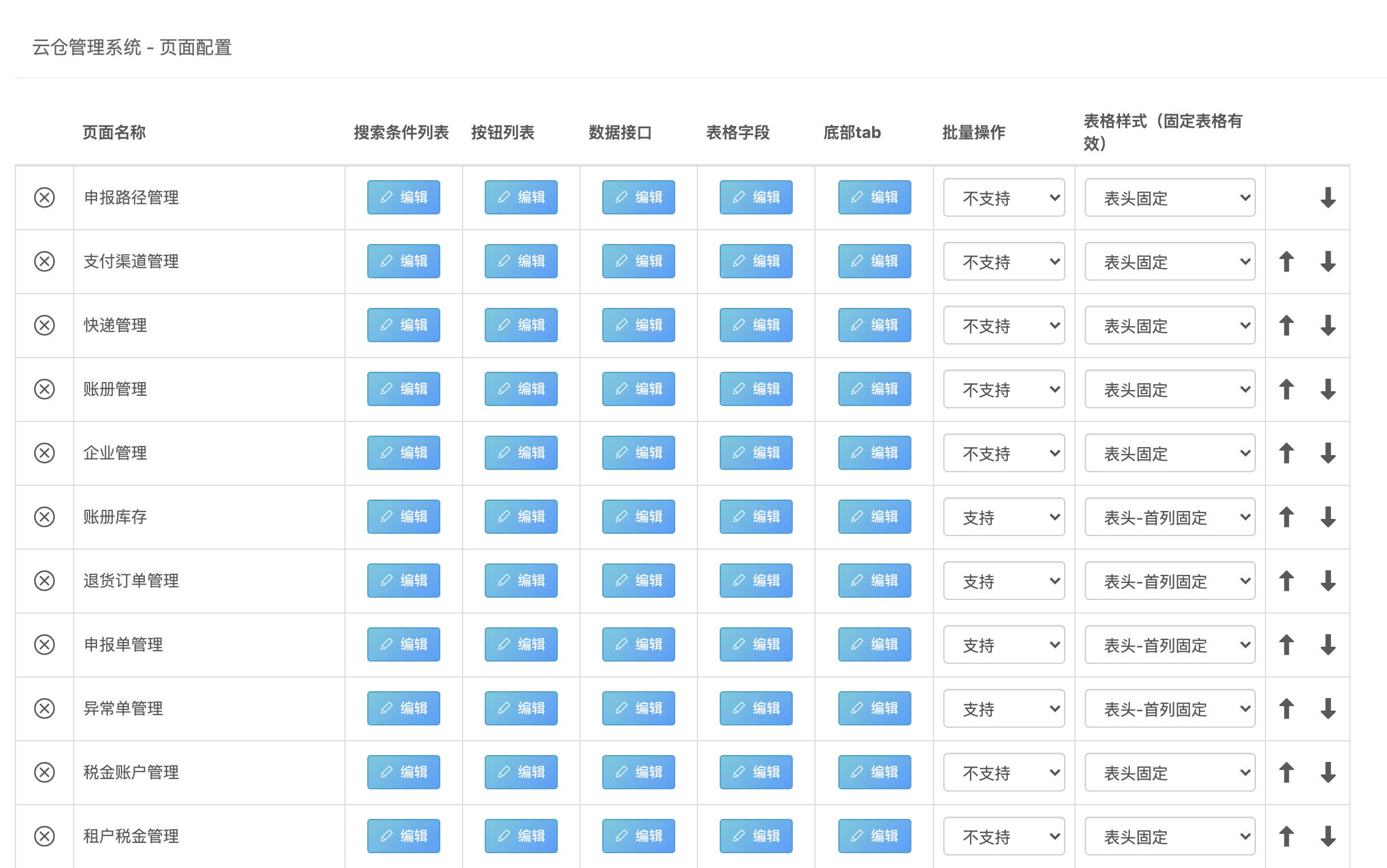The height and width of the screenshot is (868, 1387).
Task: Move the 申报路径管理 row down
Action: point(1327,197)
